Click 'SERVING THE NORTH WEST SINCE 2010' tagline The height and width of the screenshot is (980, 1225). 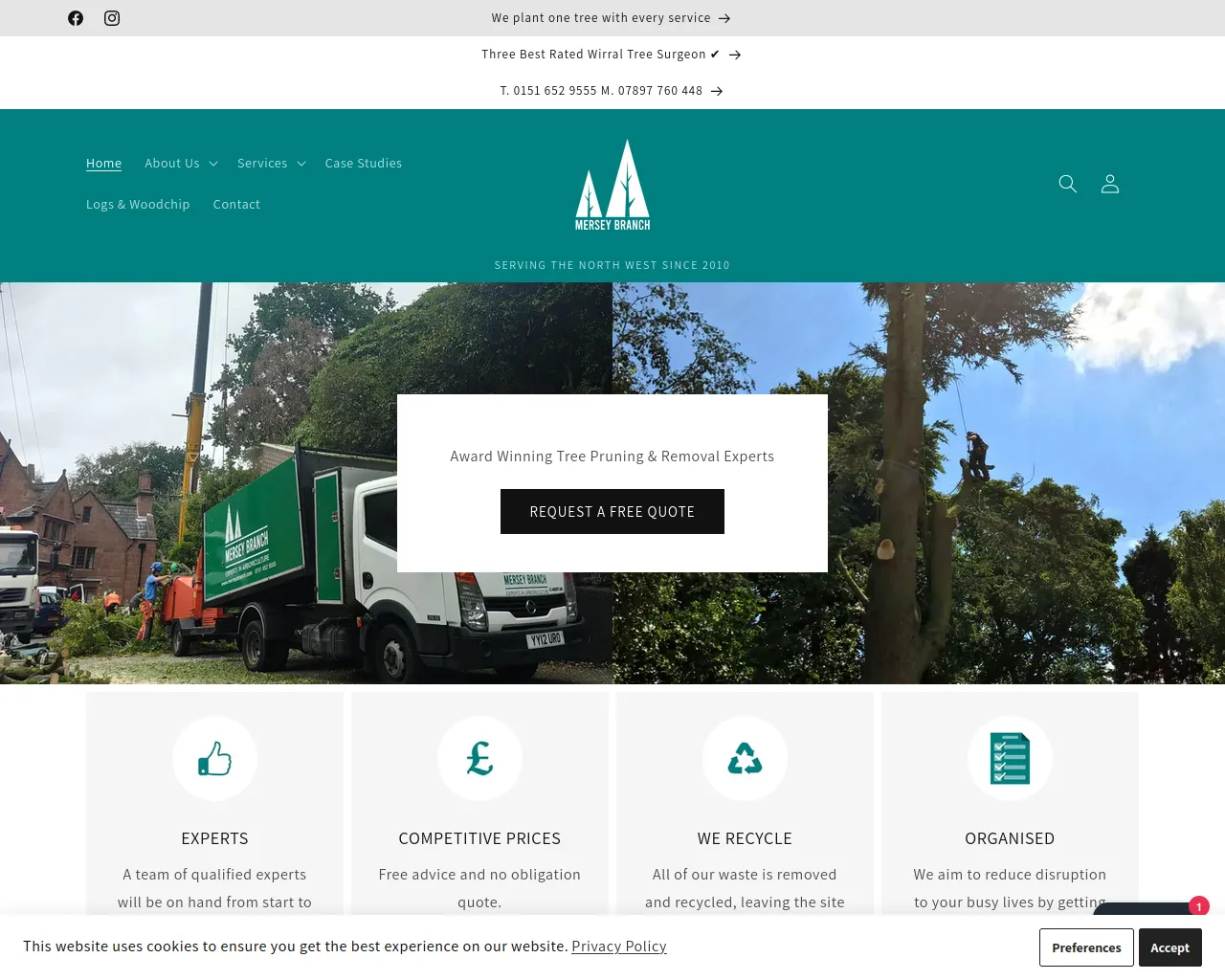click(612, 265)
